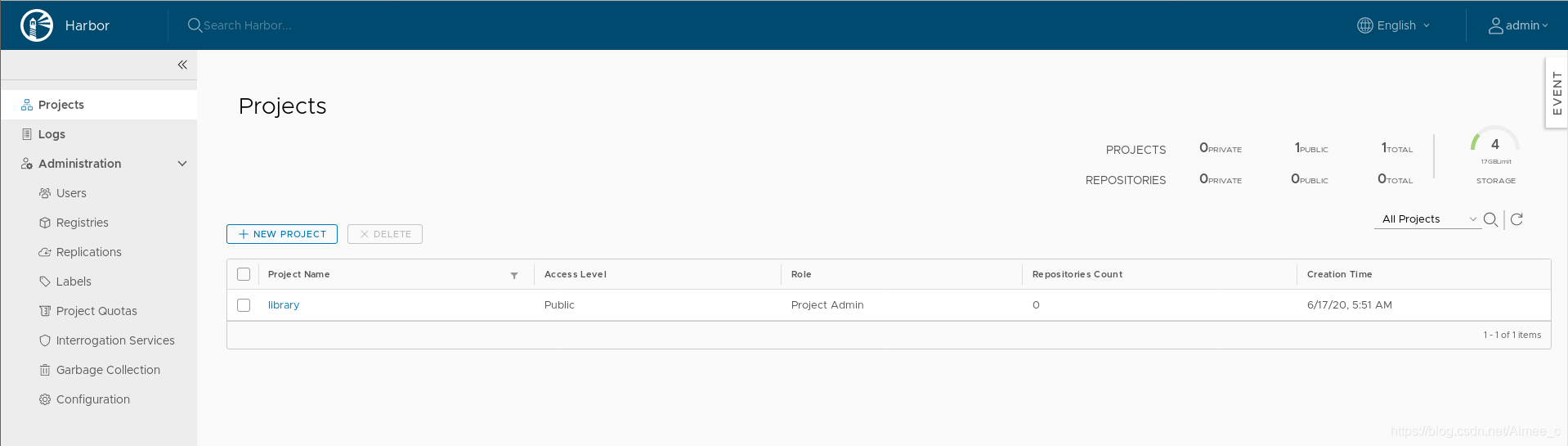The image size is (1568, 446).
Task: Collapse the sidebar with double-chevron icon
Action: (x=182, y=65)
